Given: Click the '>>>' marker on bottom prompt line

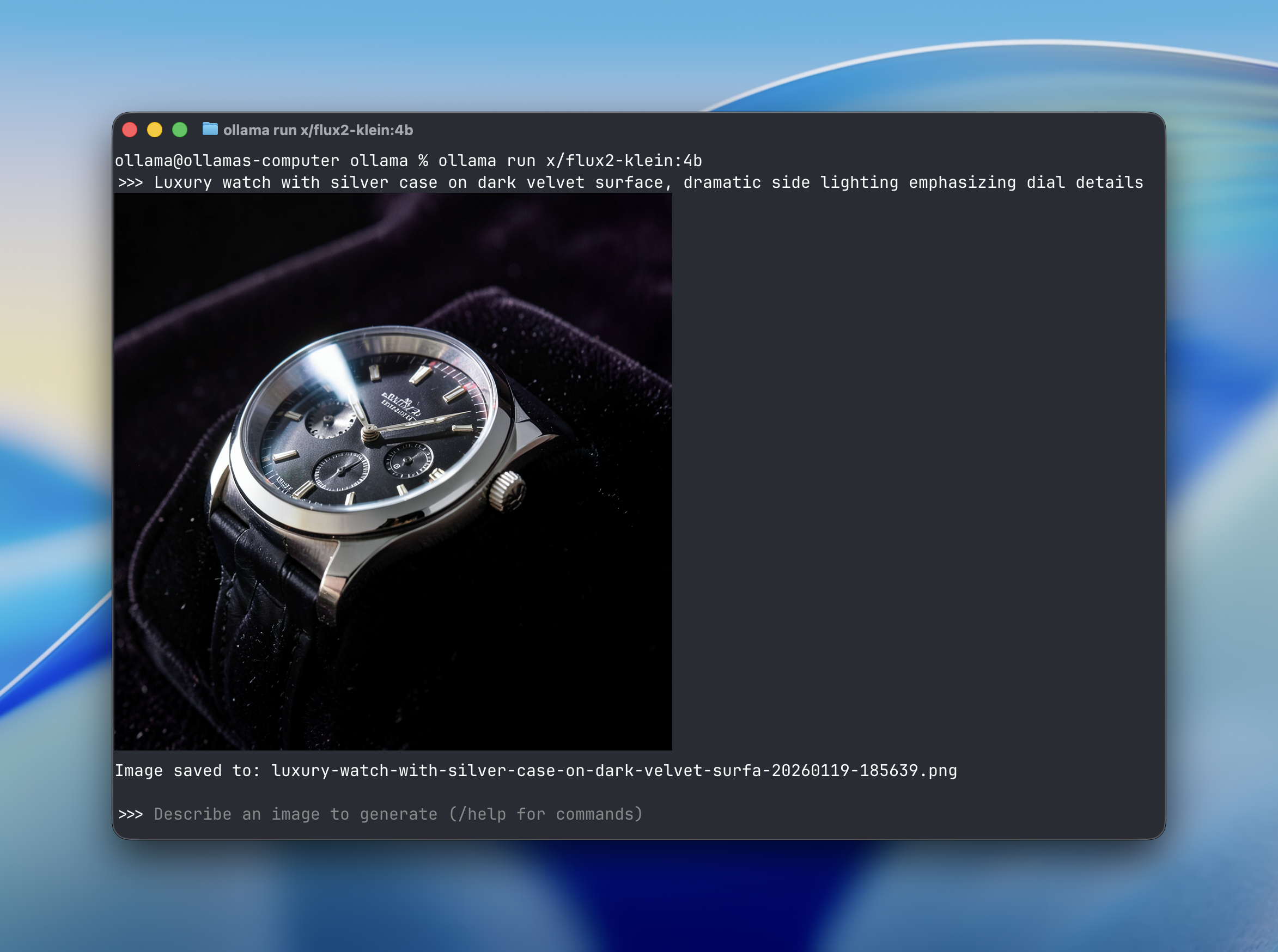Looking at the screenshot, I should (x=130, y=814).
